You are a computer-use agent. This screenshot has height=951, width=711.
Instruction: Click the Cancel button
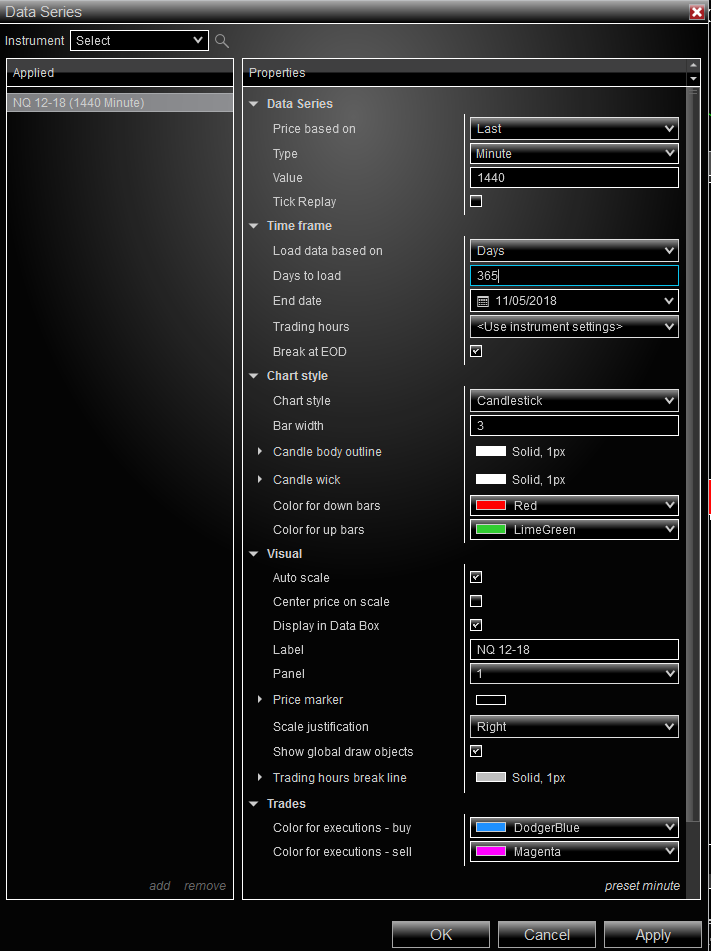[547, 935]
